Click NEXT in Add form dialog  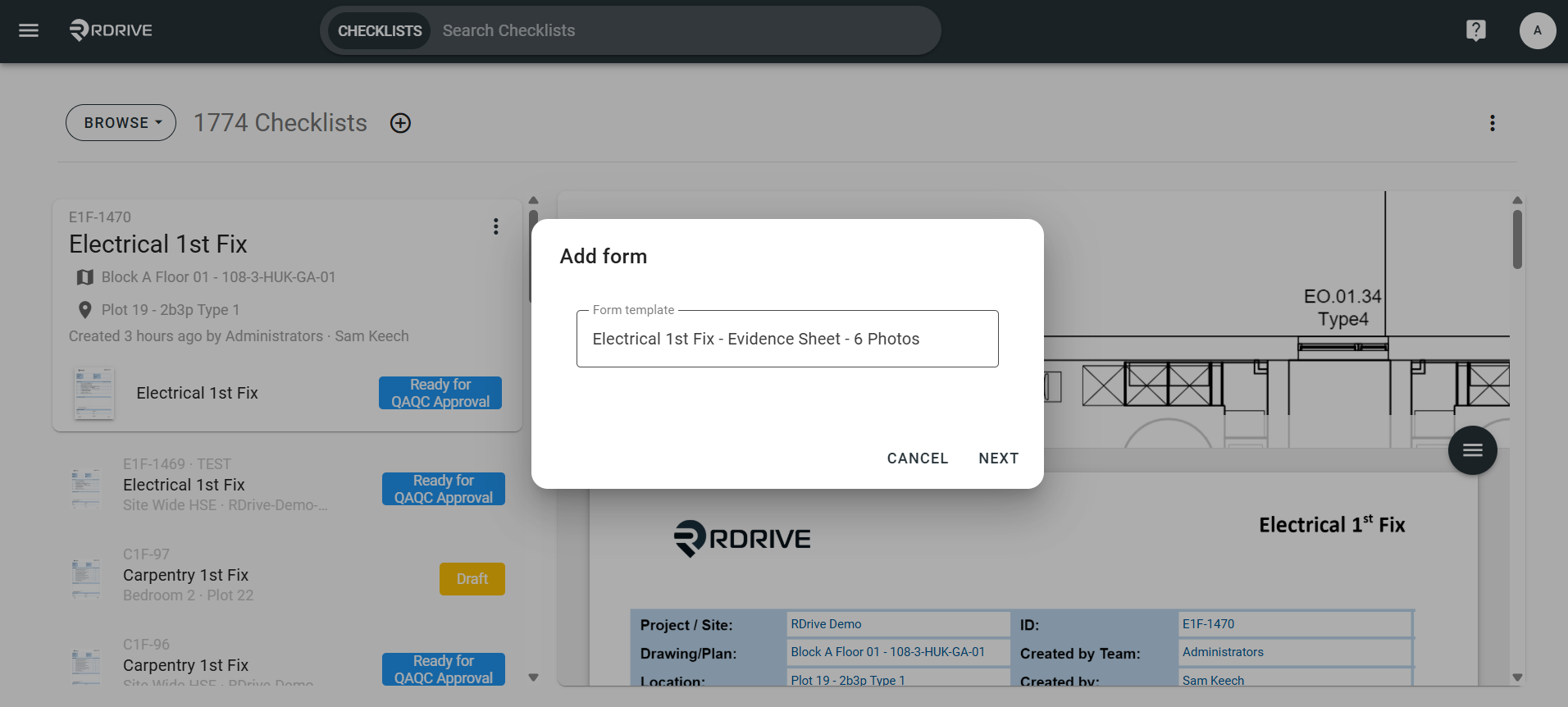(x=998, y=458)
